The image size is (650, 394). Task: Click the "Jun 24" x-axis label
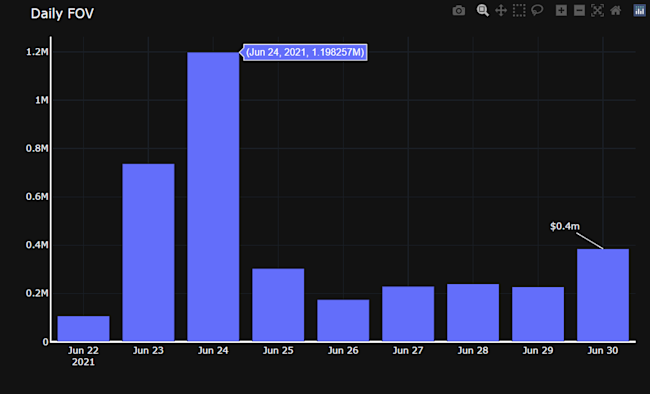[x=213, y=350]
